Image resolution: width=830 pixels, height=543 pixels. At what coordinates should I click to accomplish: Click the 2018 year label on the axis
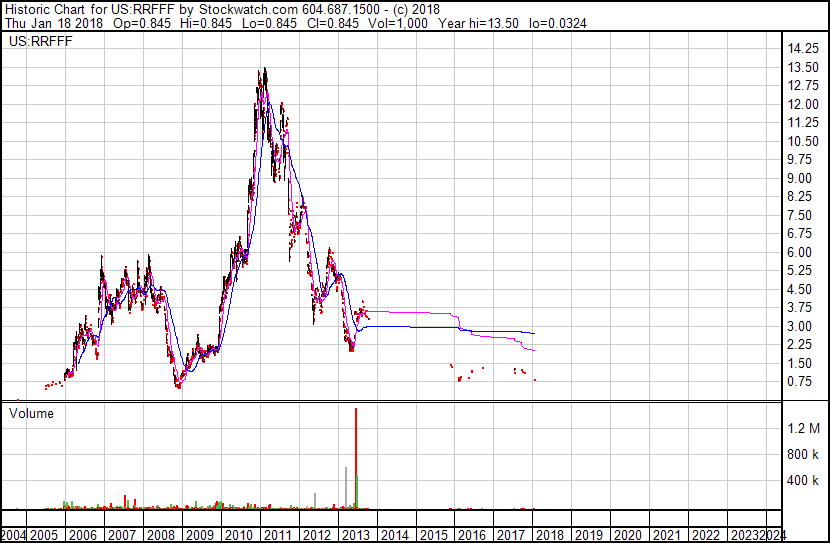point(550,535)
